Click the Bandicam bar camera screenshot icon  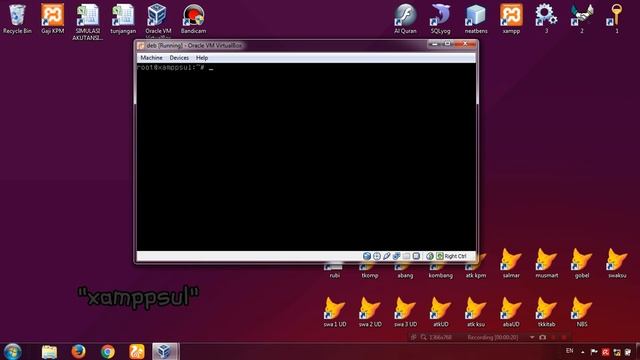pos(542,338)
